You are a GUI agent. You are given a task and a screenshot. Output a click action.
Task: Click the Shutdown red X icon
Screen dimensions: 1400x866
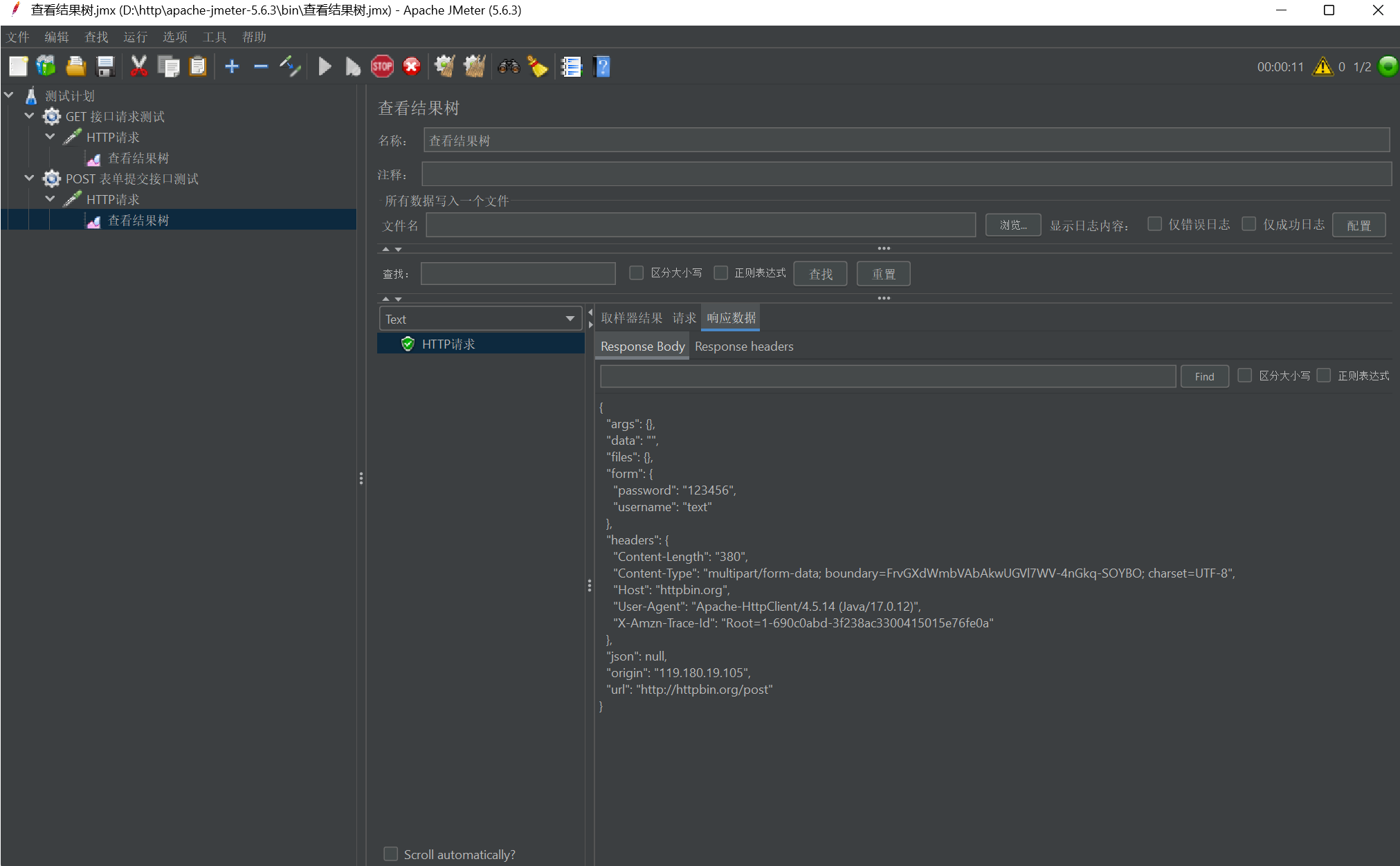pyautogui.click(x=411, y=66)
